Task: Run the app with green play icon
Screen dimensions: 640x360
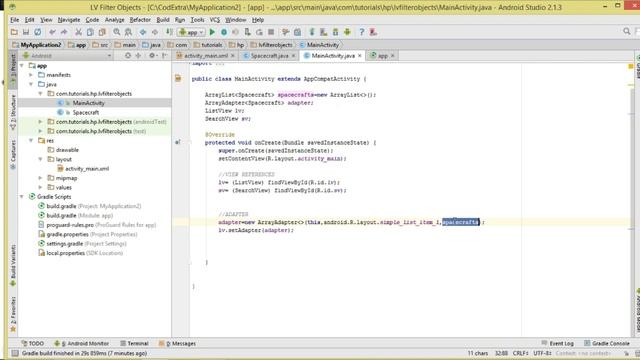Action: coord(212,32)
